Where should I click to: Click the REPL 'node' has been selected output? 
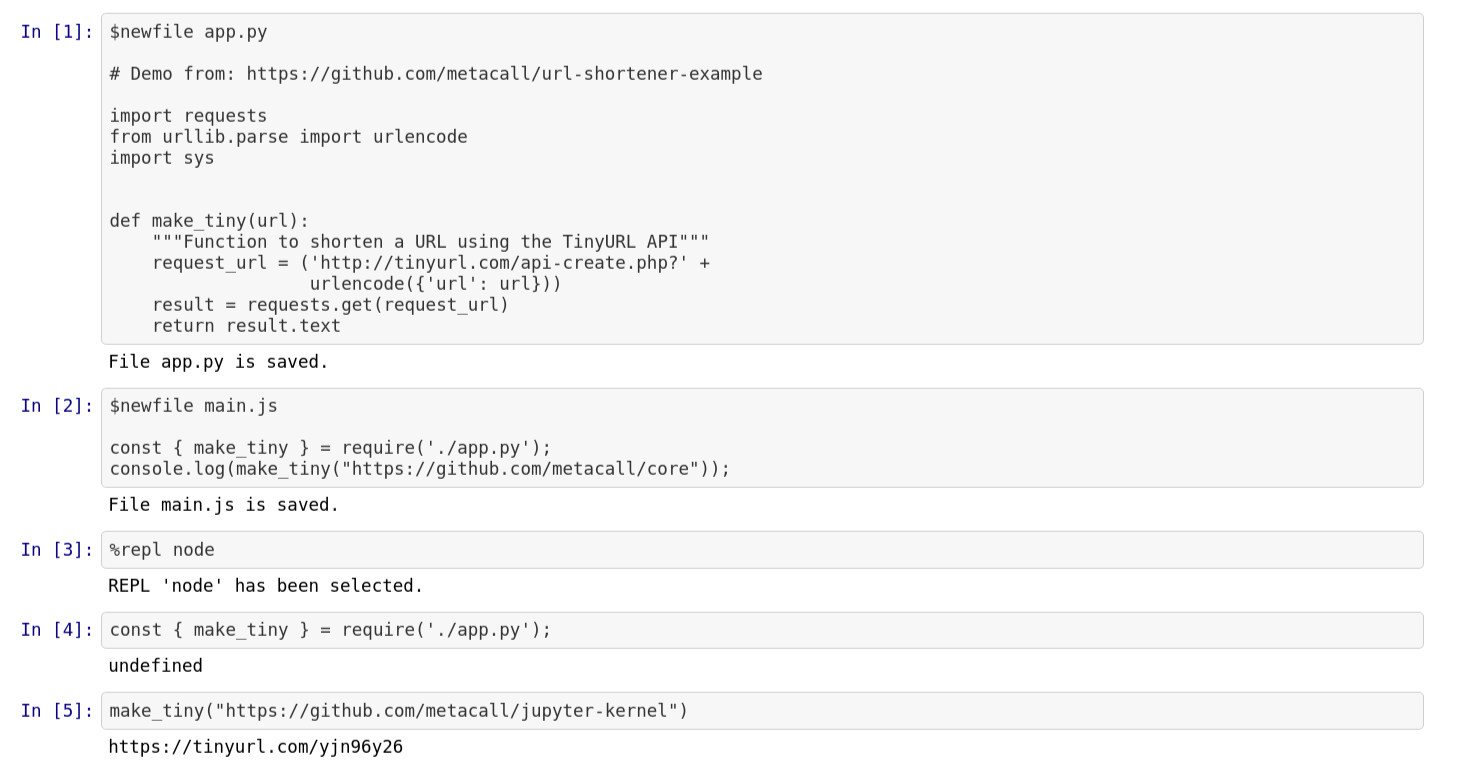click(x=265, y=586)
